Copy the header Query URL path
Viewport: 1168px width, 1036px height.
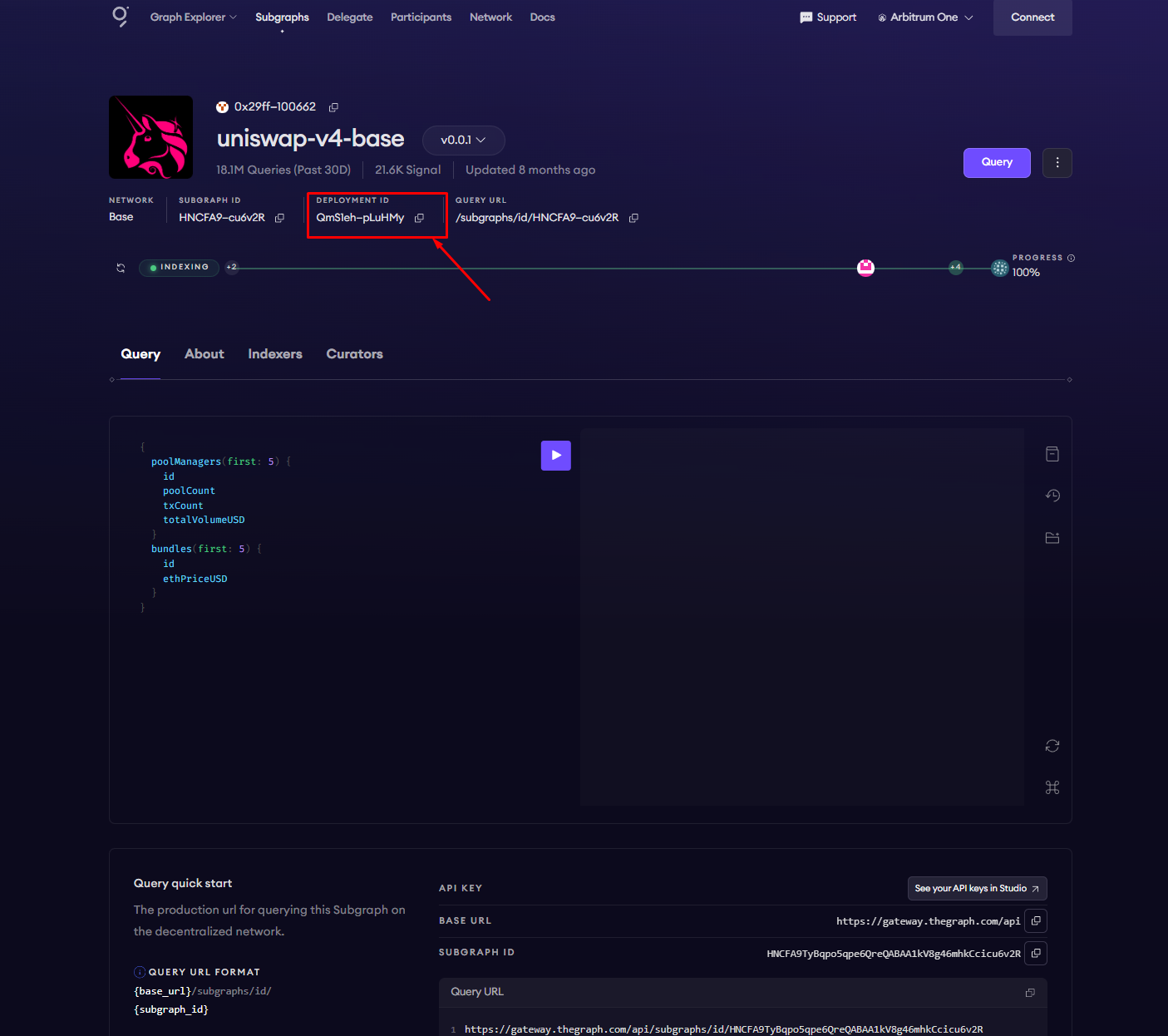[x=633, y=218]
